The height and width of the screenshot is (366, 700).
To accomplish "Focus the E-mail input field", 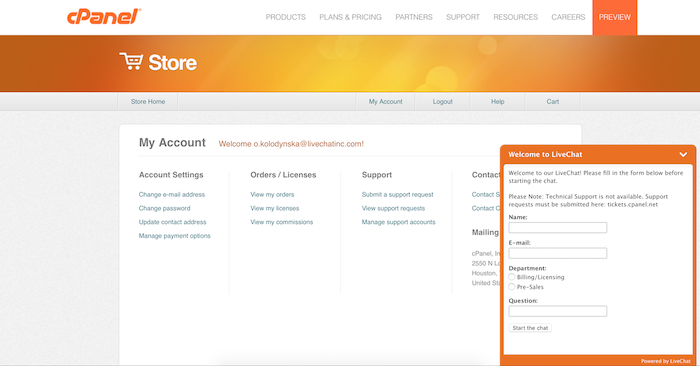I will (558, 254).
